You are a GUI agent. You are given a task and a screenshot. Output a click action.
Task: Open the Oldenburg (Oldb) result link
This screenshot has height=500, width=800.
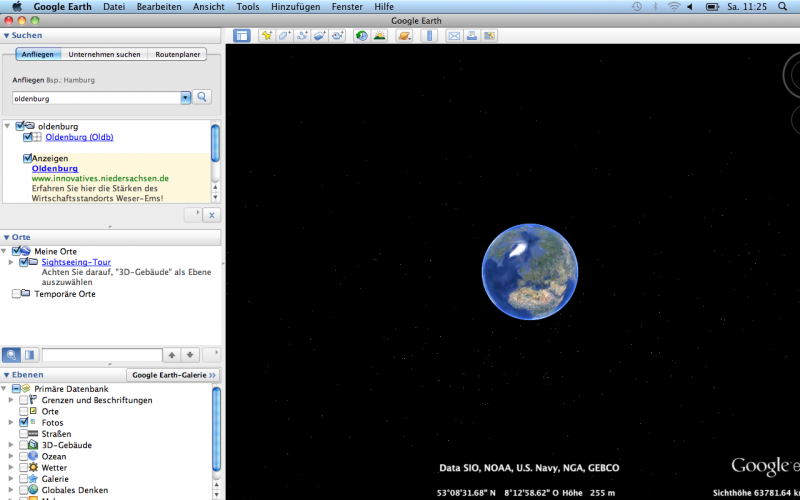click(x=79, y=137)
